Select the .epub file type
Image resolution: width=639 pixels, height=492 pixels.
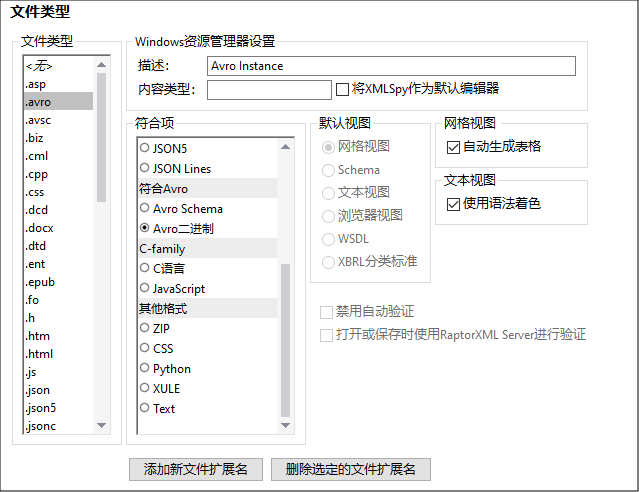(x=58, y=282)
